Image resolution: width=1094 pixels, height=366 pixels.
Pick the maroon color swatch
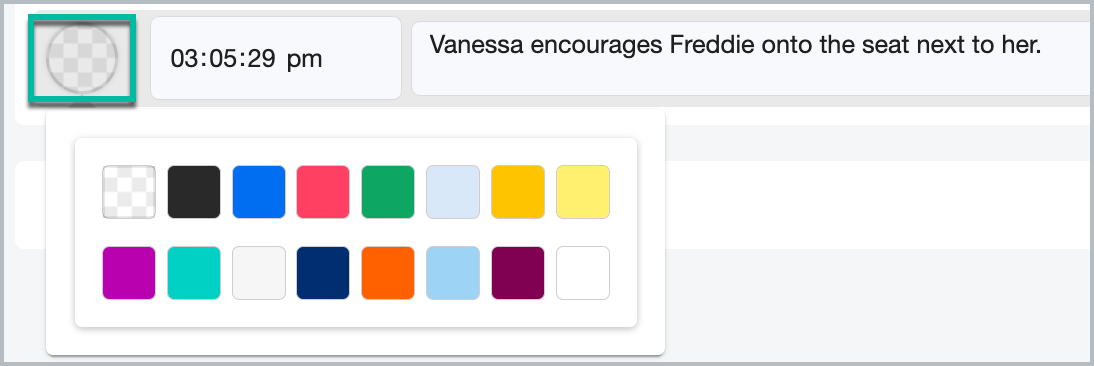(x=518, y=273)
